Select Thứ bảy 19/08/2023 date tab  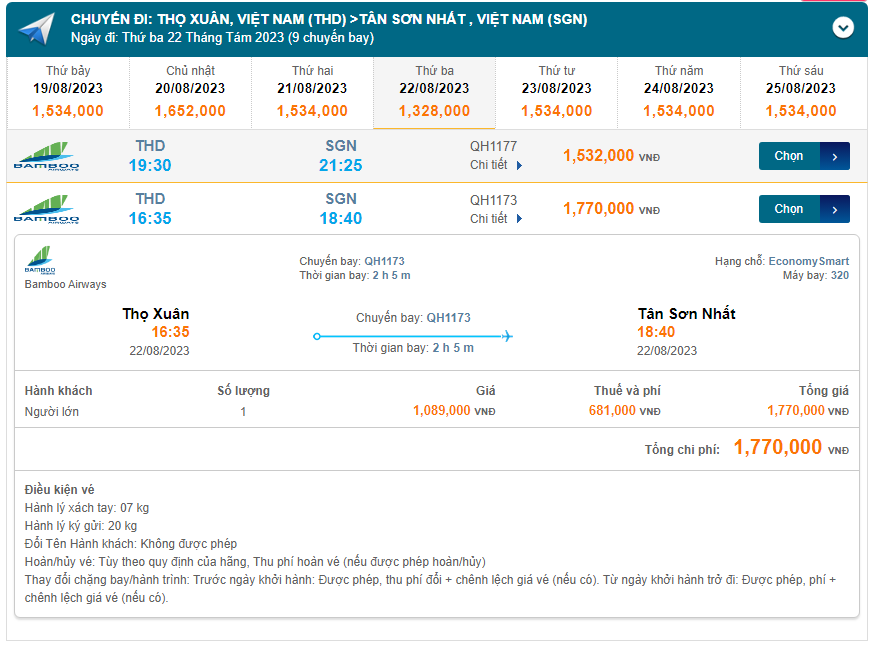68,92
